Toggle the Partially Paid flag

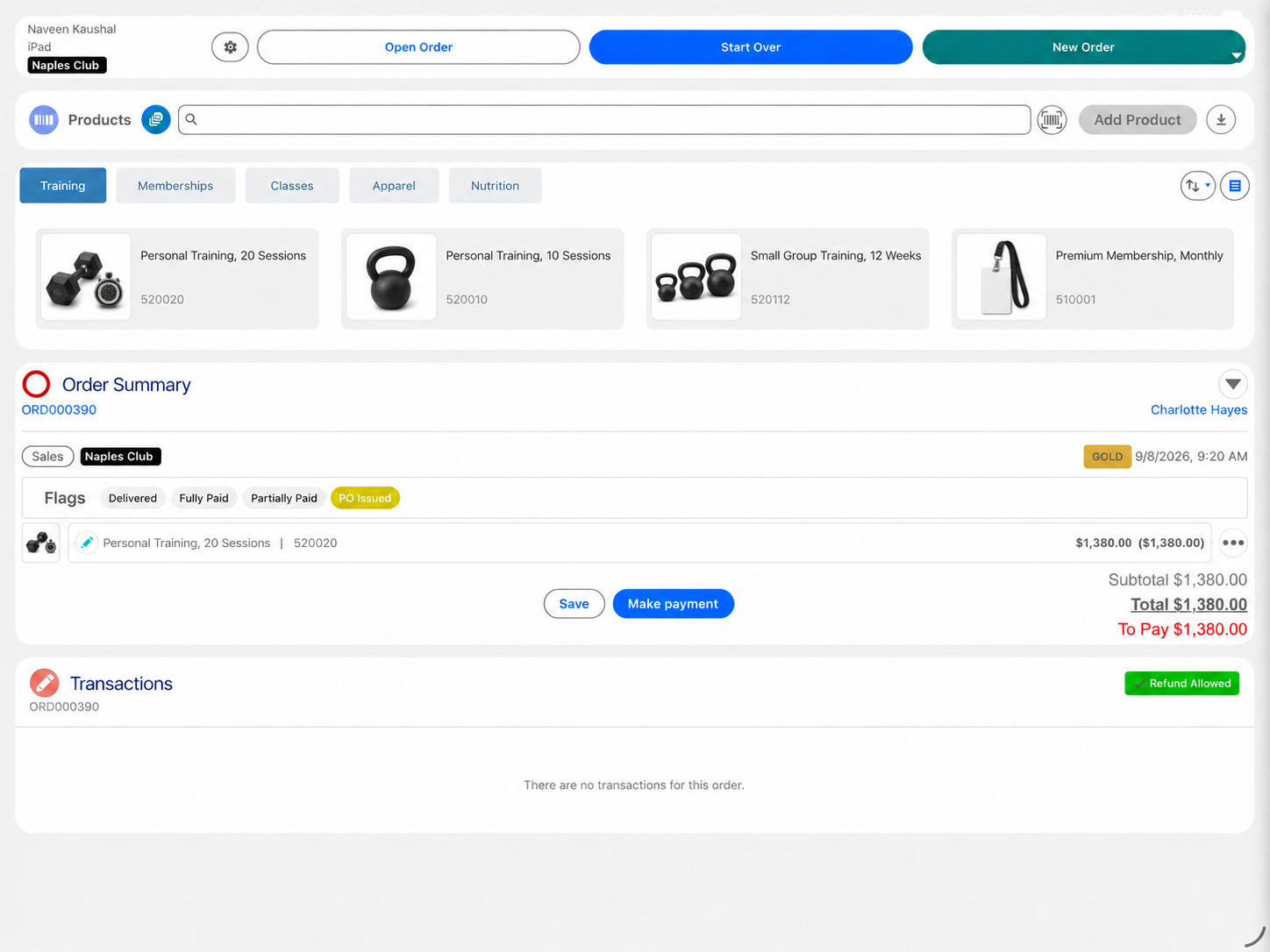tap(284, 498)
